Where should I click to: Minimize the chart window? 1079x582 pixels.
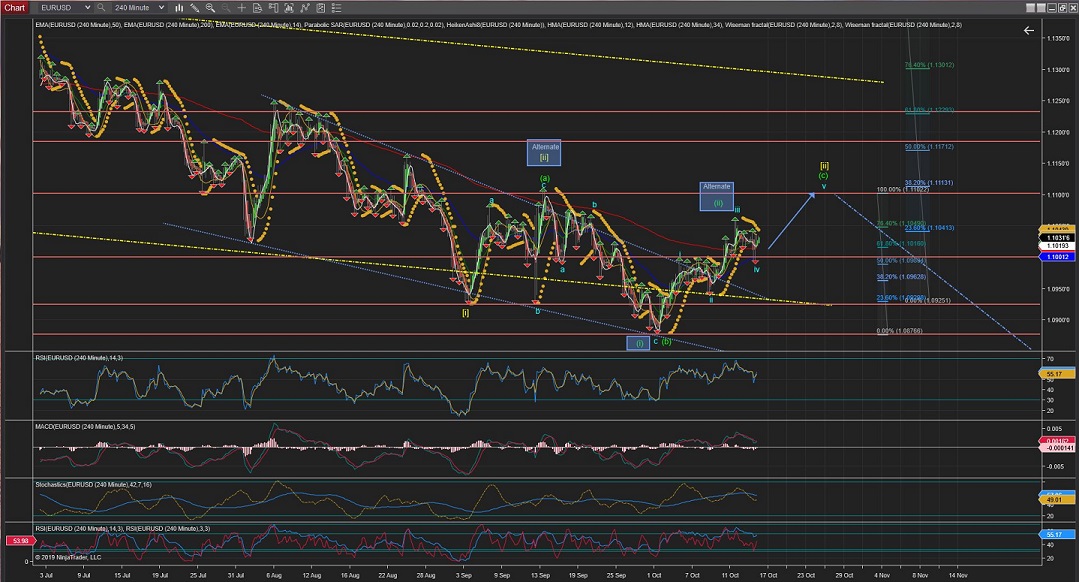[x=1052, y=8]
